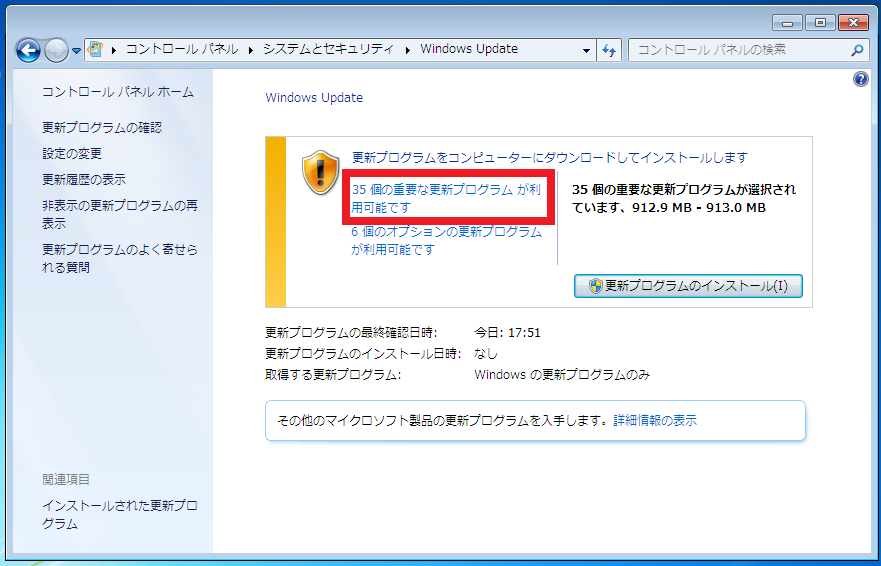Viewport: 881px width, 566px height.
Task: Open 更新履歴の表示 in sidebar
Action: point(84,179)
